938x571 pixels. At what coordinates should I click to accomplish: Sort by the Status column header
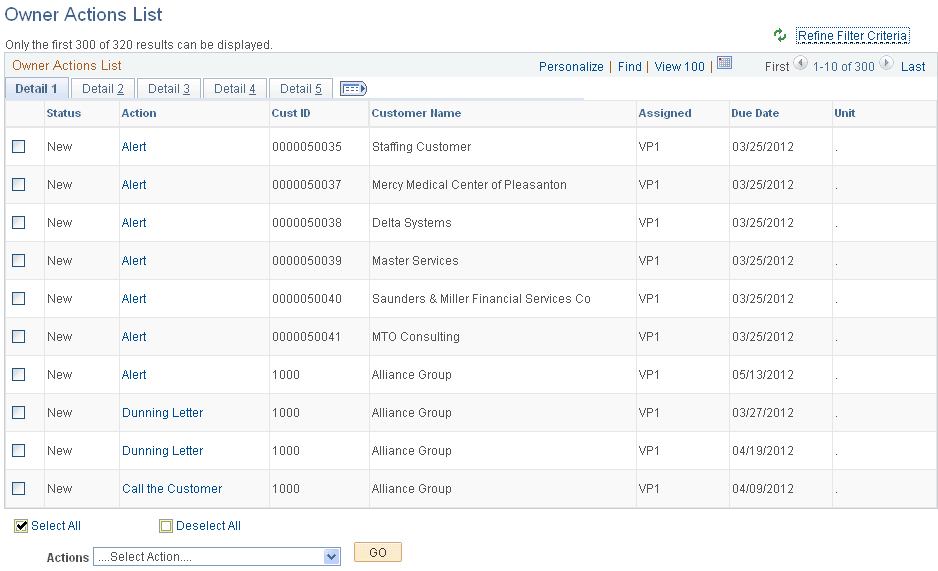pos(63,113)
